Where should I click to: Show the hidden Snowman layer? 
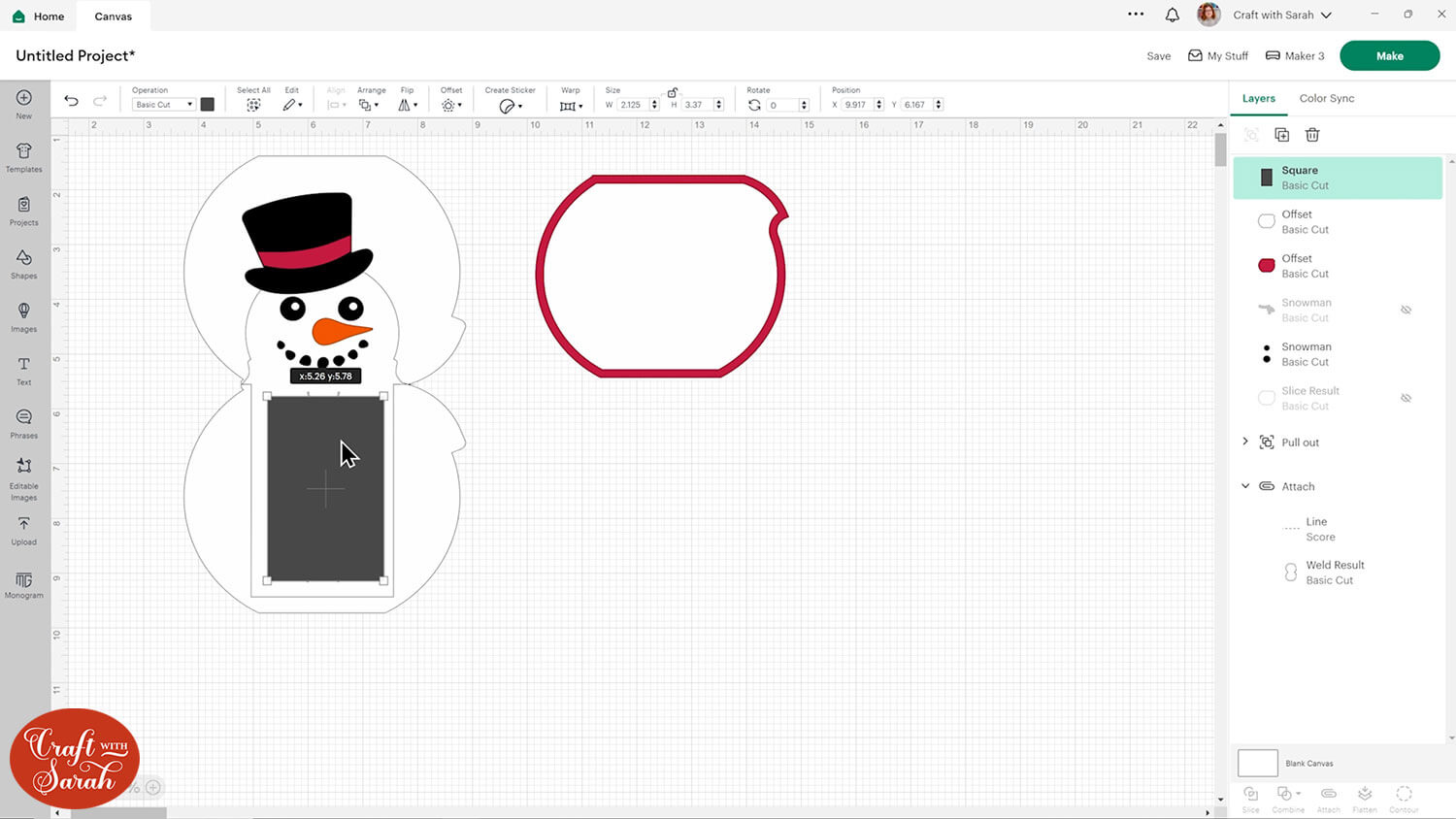[x=1406, y=311]
